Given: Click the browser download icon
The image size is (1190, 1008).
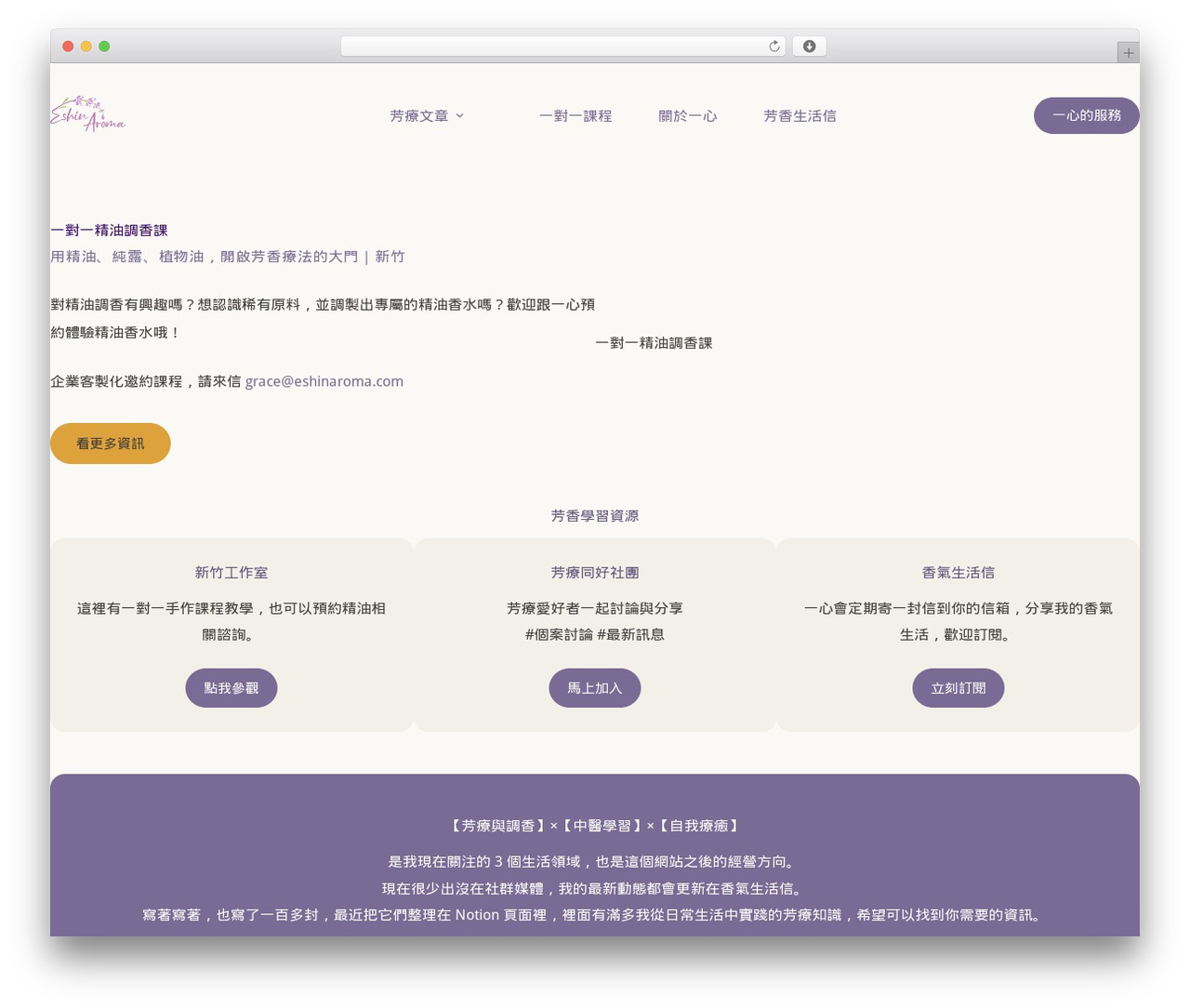Looking at the screenshot, I should 809,46.
